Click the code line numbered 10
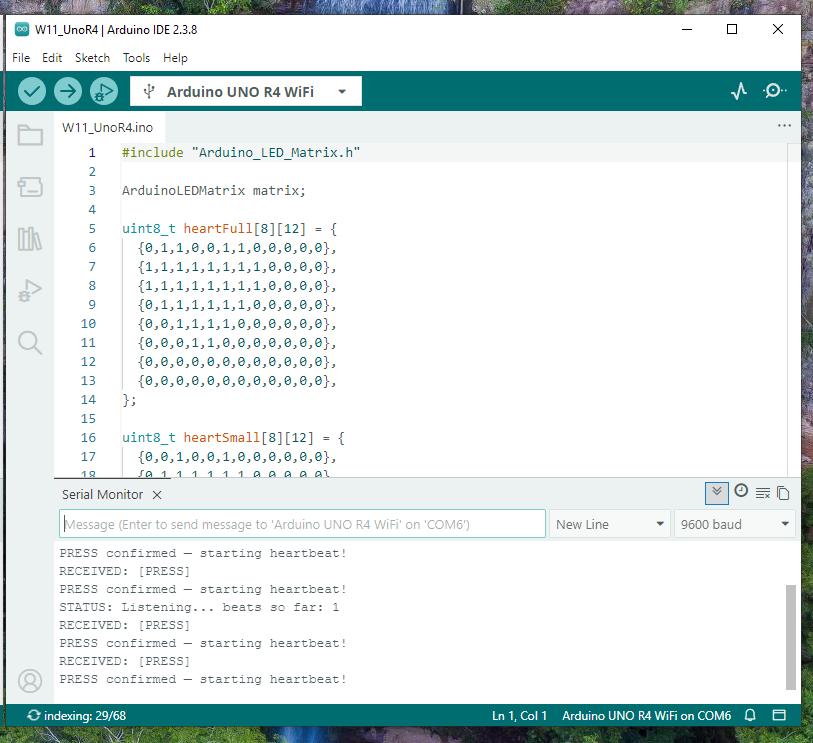Image resolution: width=813 pixels, height=743 pixels. (237, 324)
